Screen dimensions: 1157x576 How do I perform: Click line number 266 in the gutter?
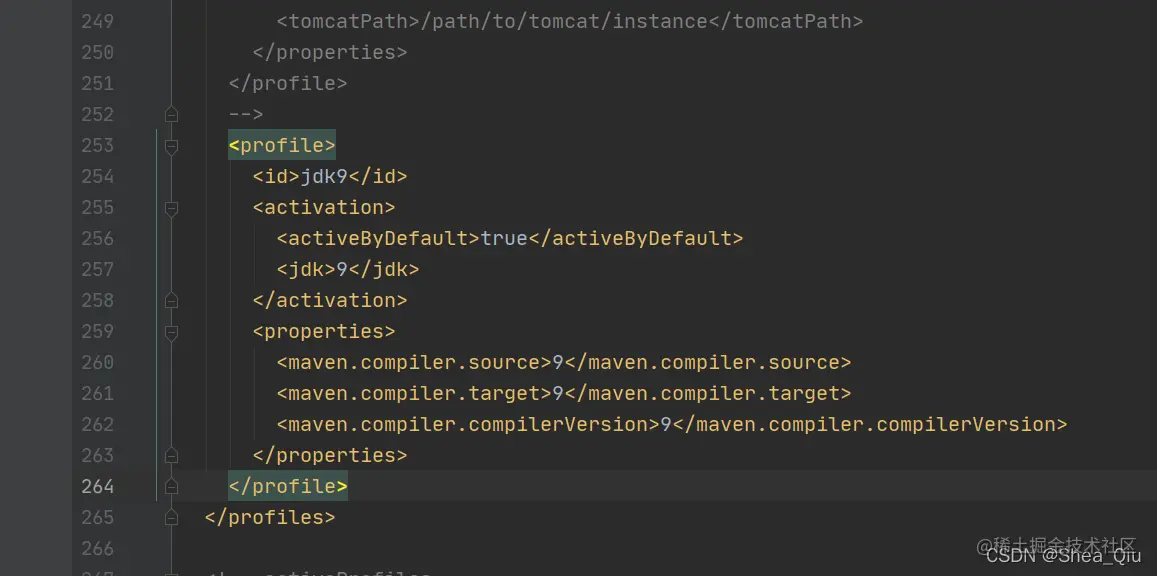97,549
